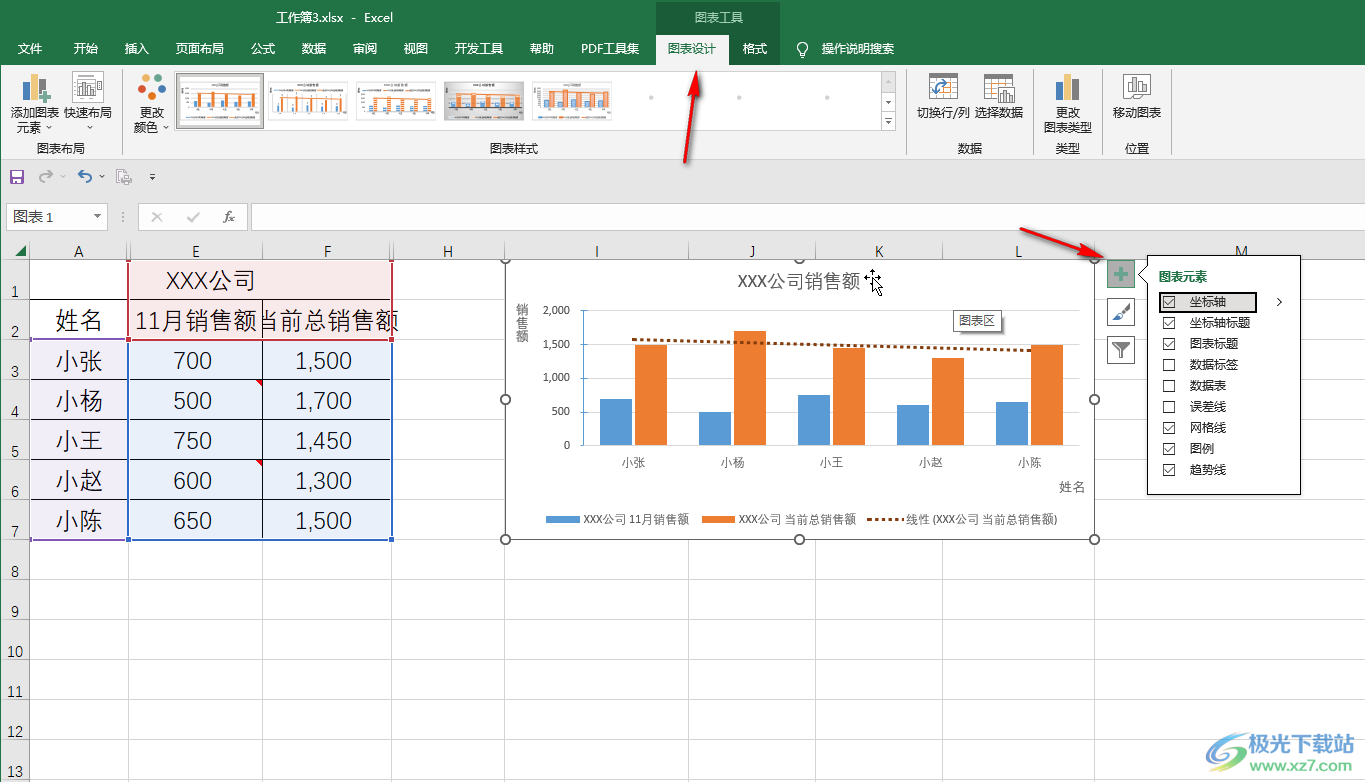Viewport: 1365px width, 782px height.
Task: Toggle the 坐标轴标题 checkbox
Action: click(x=1169, y=323)
